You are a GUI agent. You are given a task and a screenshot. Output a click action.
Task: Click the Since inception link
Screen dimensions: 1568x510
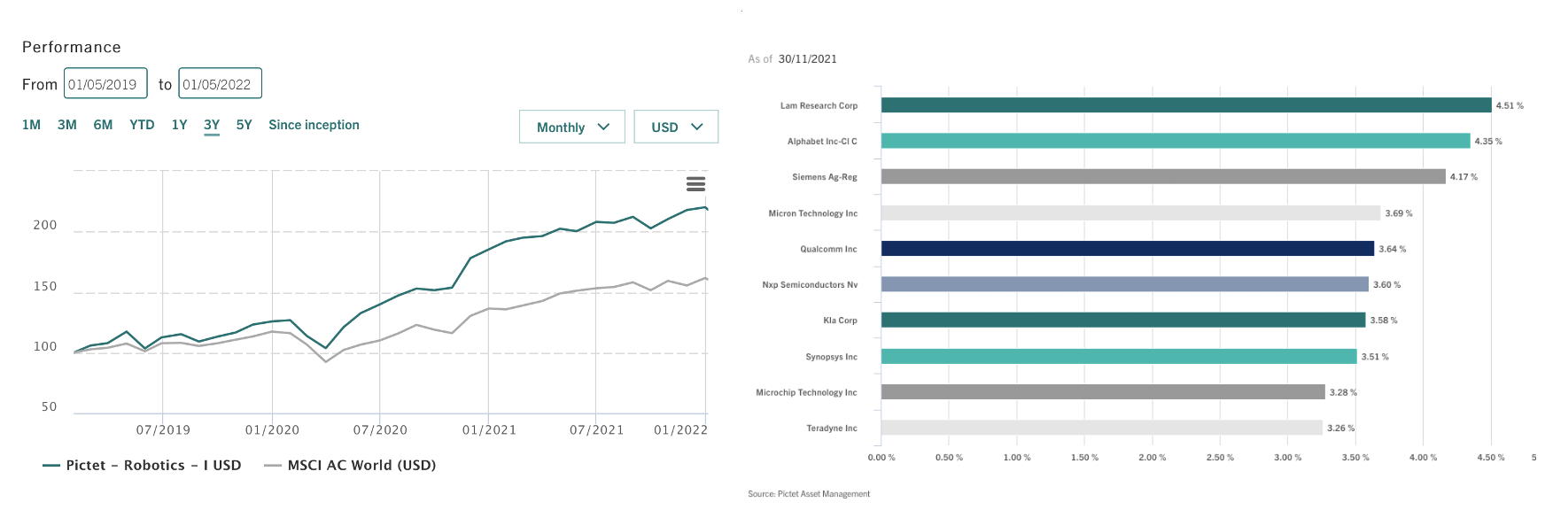(314, 125)
